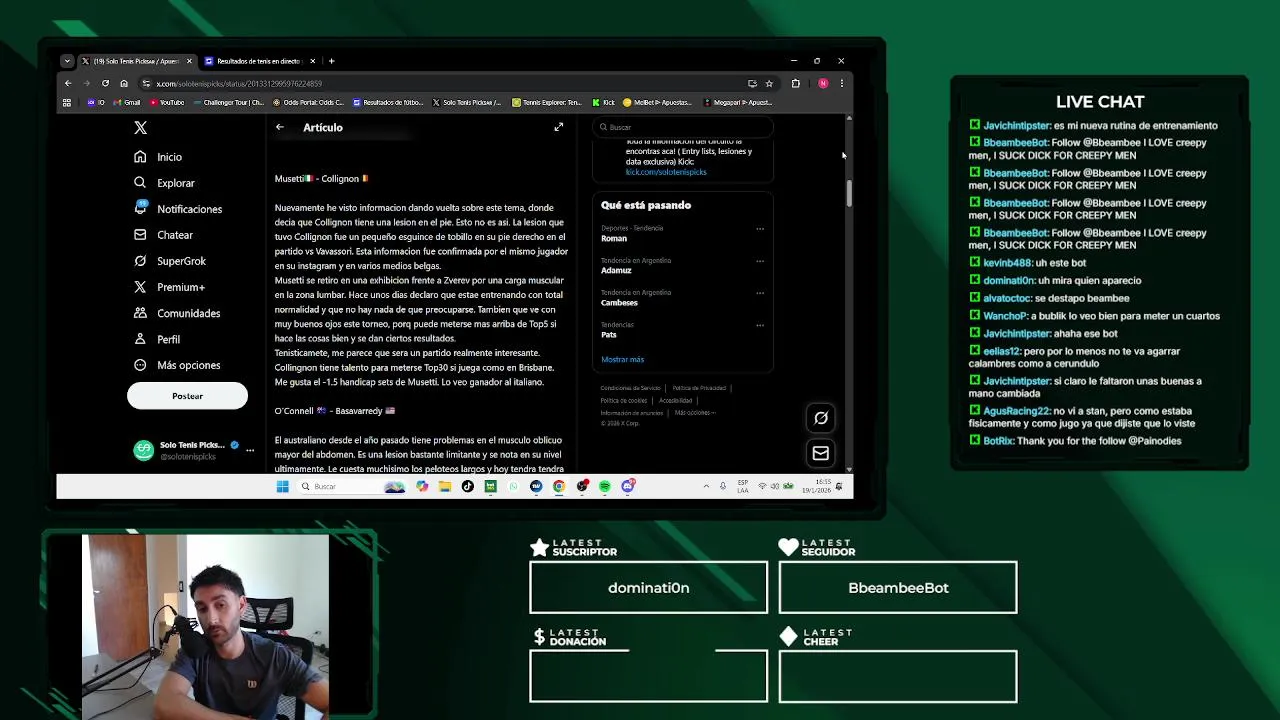Expand Más opciones footer link
The width and height of the screenshot is (1280, 720).
coord(695,413)
